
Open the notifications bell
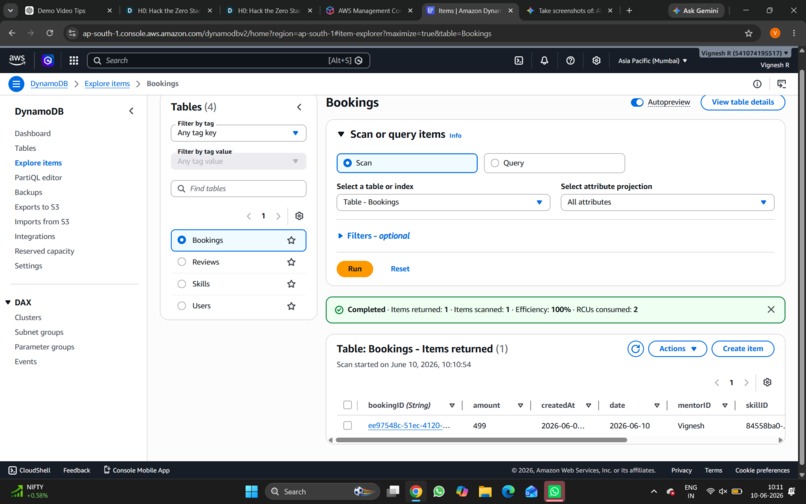(544, 61)
